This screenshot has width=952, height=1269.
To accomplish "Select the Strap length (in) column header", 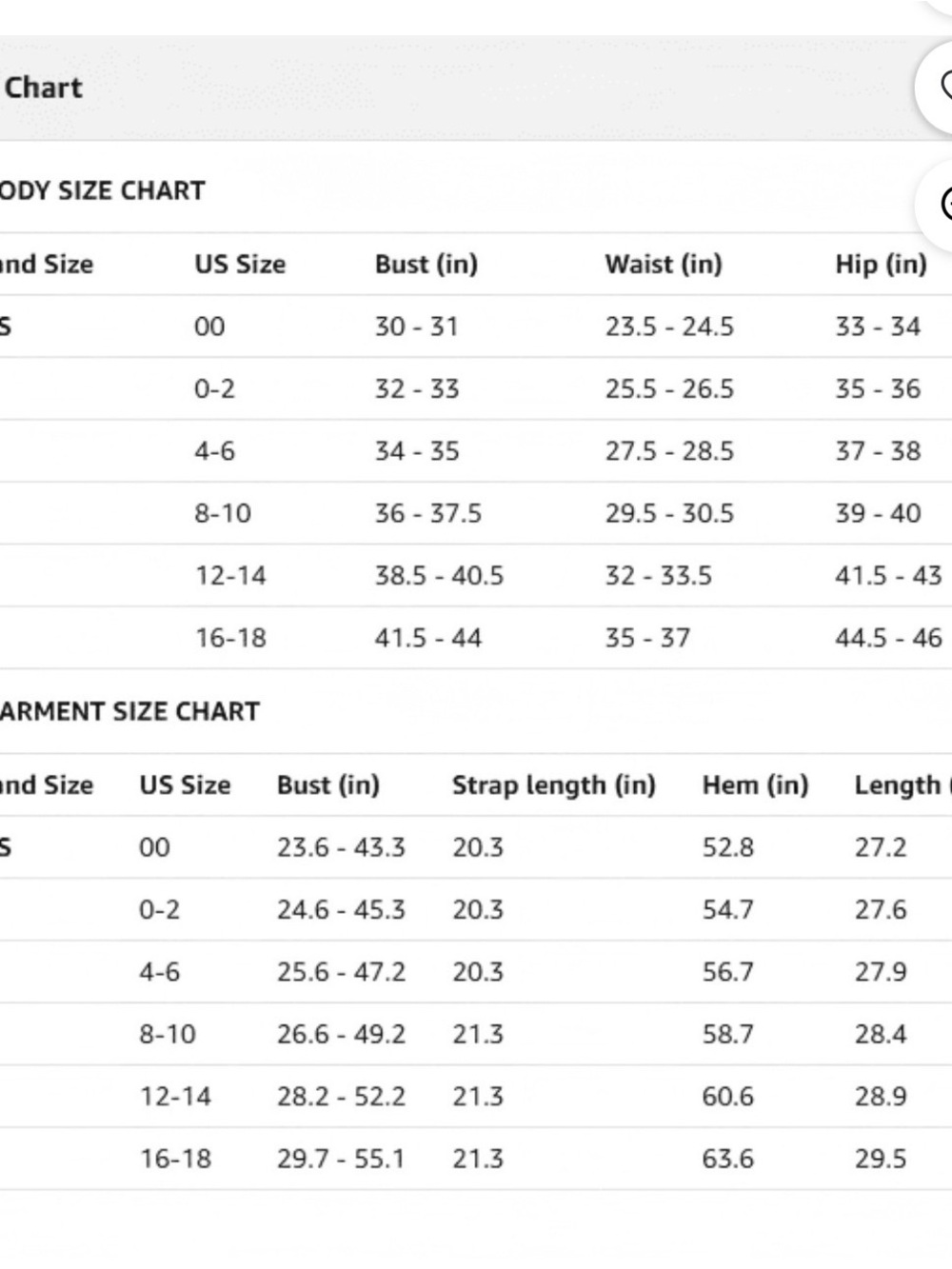I will 554,784.
